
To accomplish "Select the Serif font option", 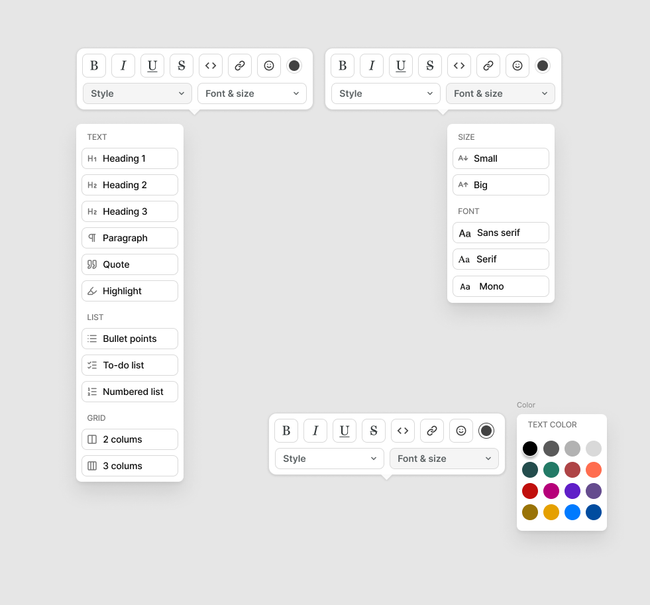I will pyautogui.click(x=500, y=259).
